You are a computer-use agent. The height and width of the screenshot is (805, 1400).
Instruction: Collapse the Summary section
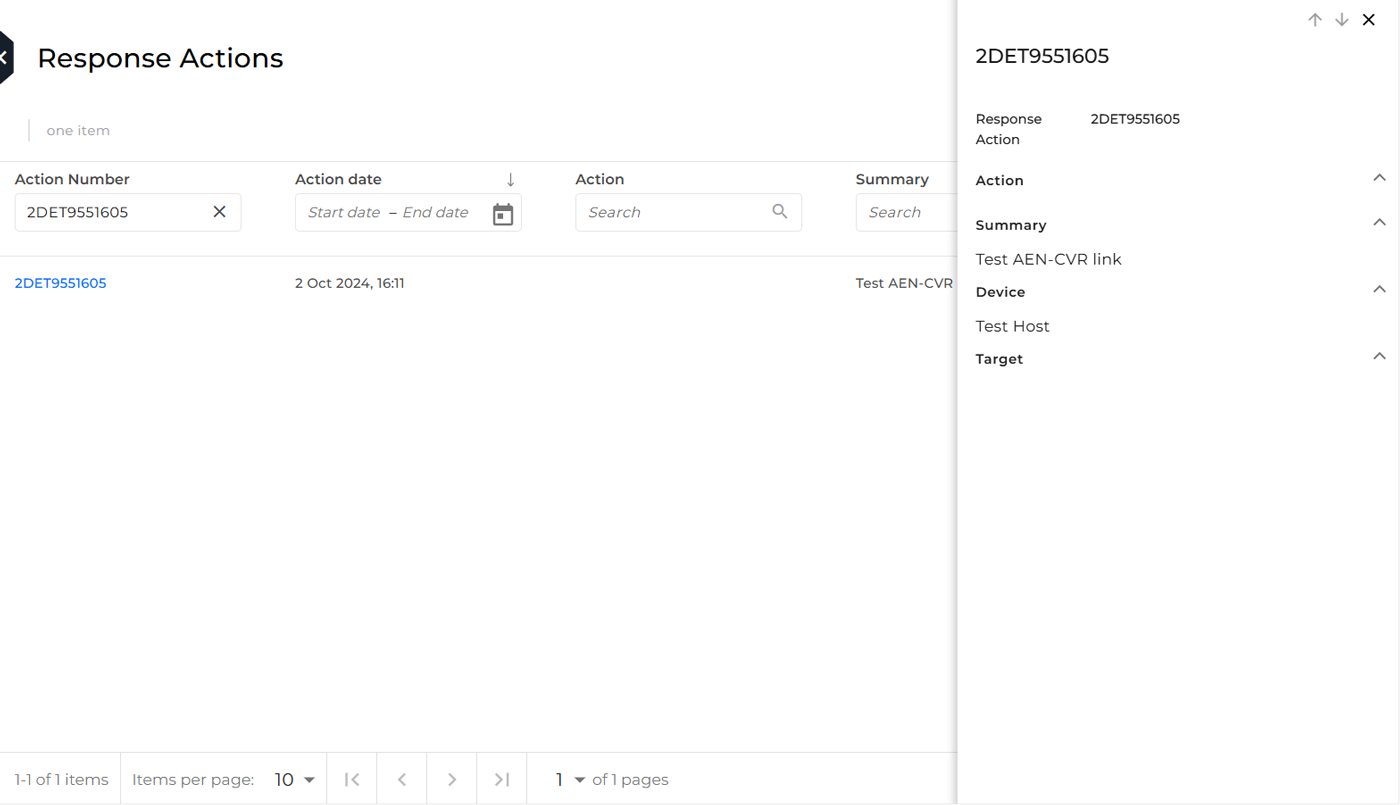1379,222
